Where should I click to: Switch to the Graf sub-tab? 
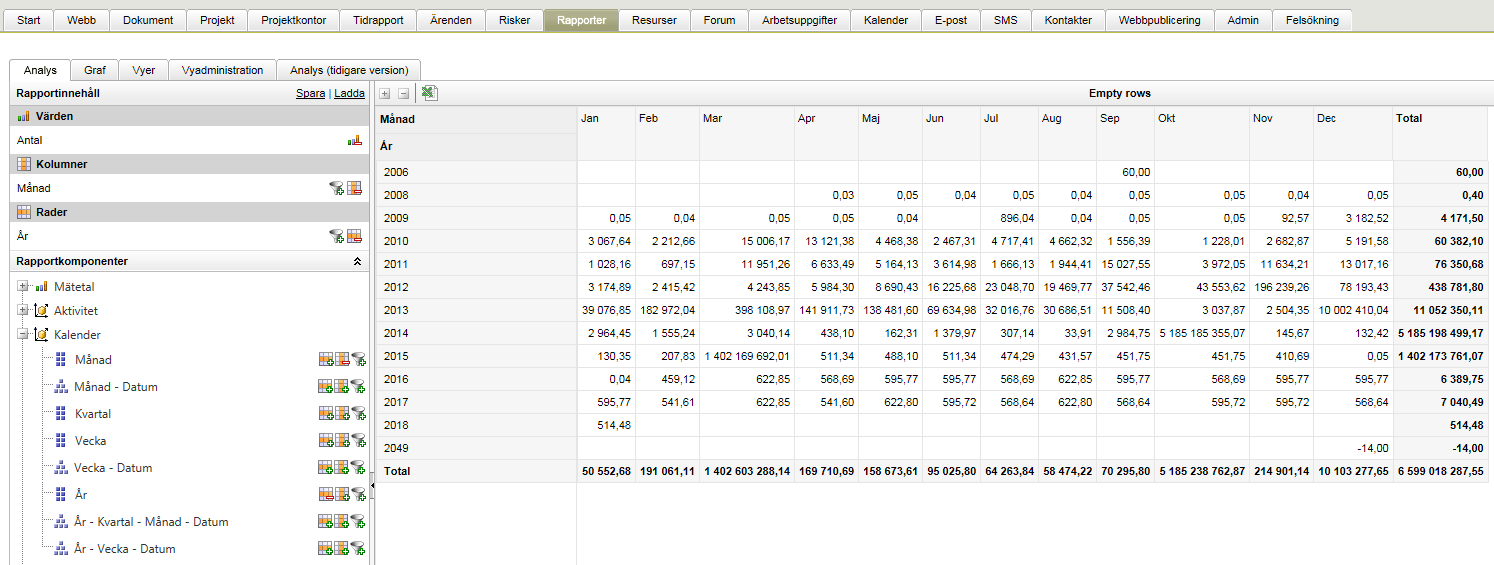pos(95,70)
